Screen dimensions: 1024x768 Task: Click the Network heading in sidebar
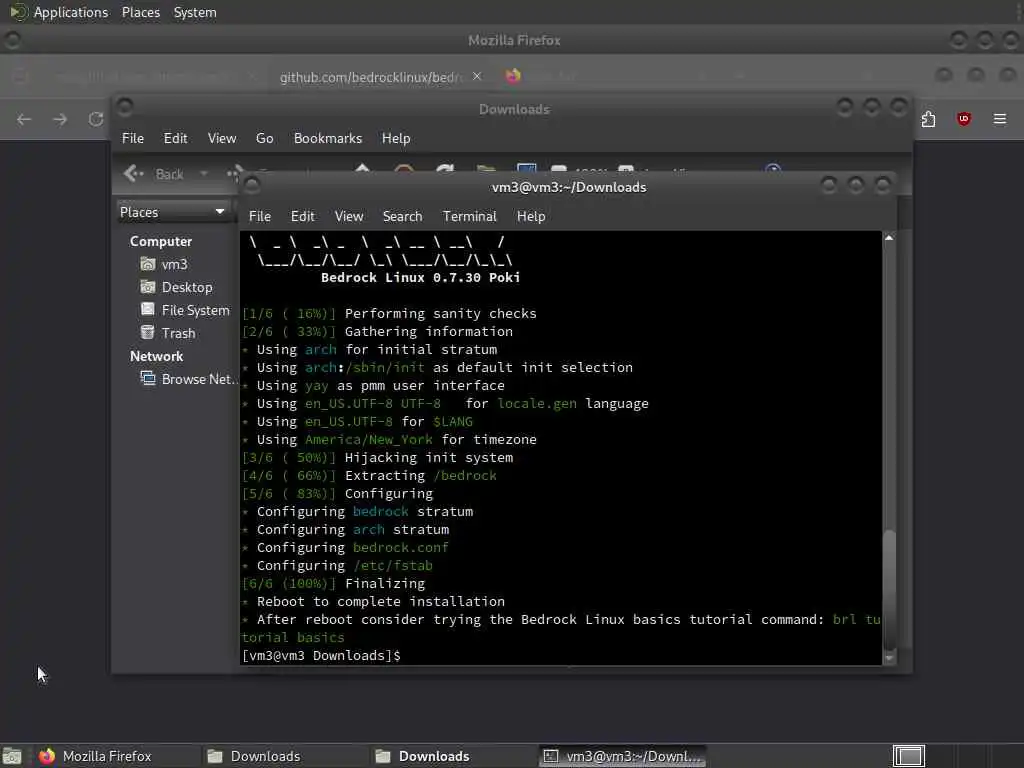click(156, 357)
